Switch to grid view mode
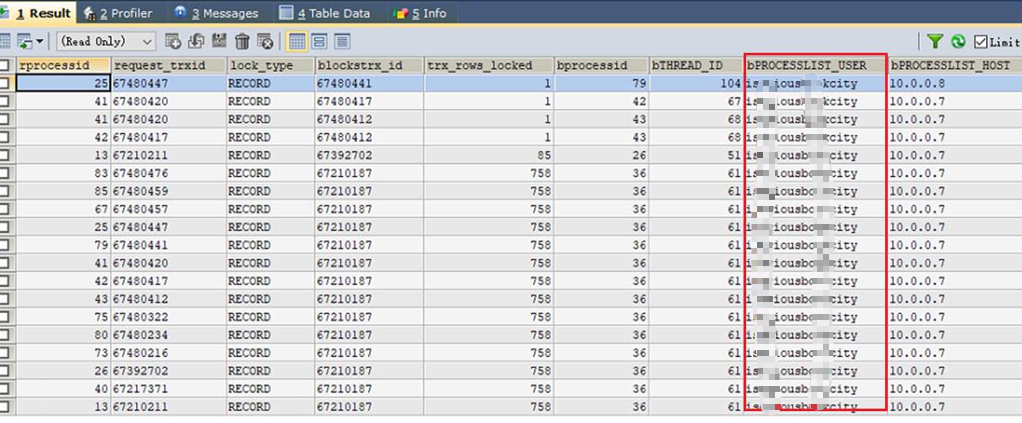1022x423 pixels. coord(297,41)
